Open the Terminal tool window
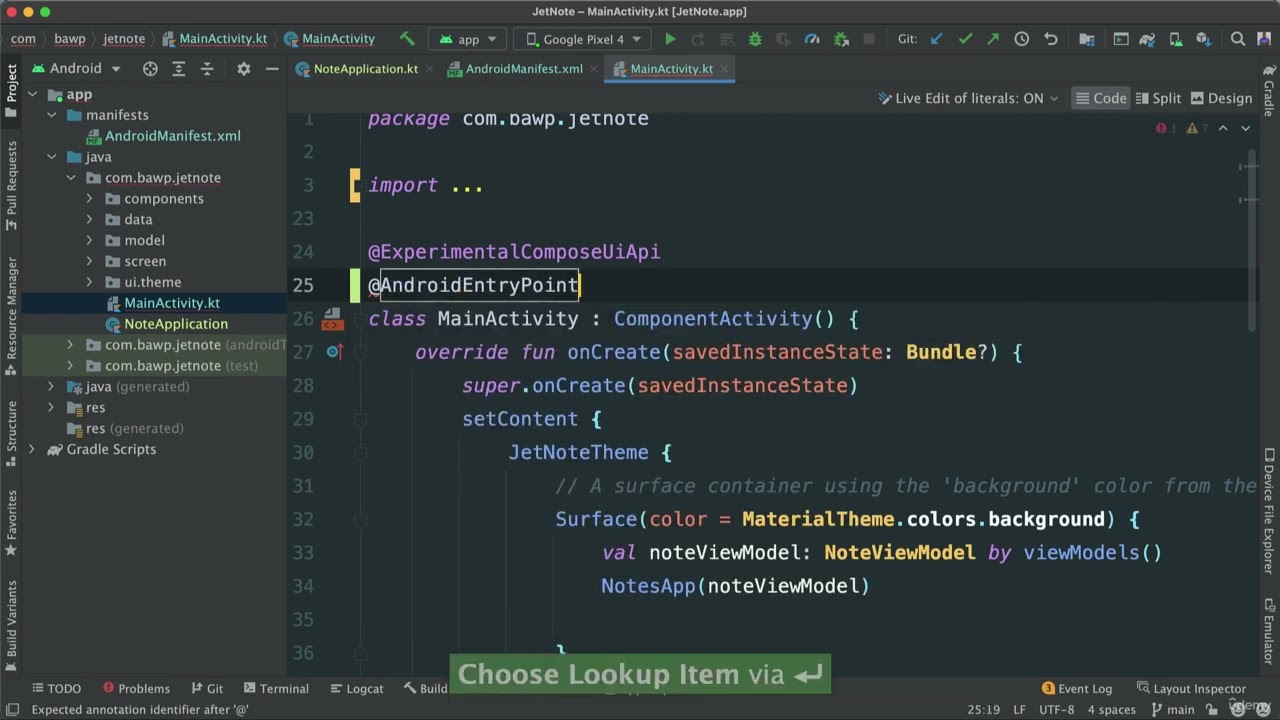 tap(275, 688)
